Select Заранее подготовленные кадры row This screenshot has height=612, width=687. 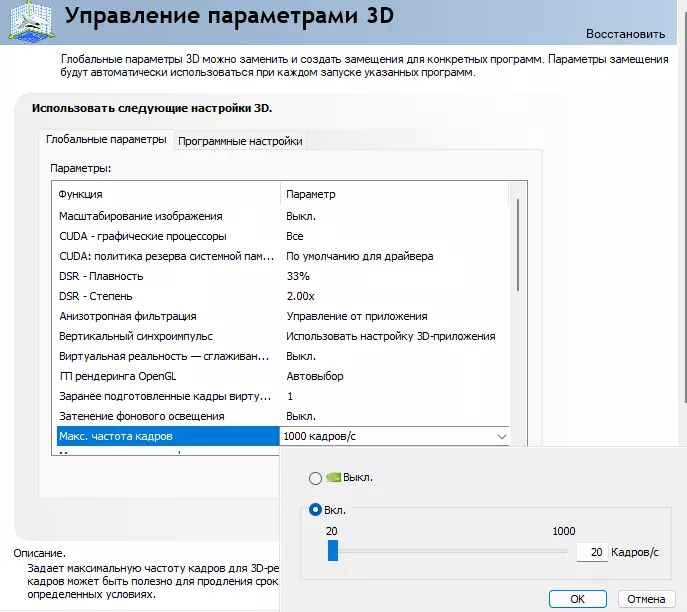coord(283,396)
